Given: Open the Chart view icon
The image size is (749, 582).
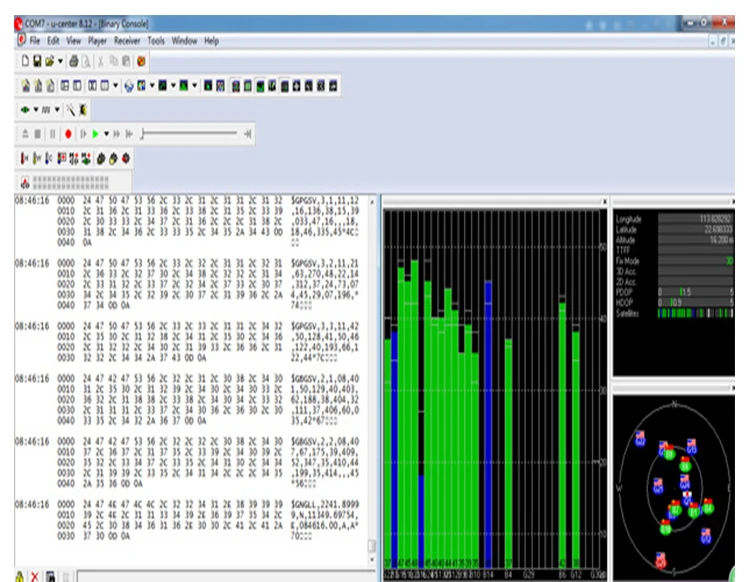Looking at the screenshot, I should [162, 86].
